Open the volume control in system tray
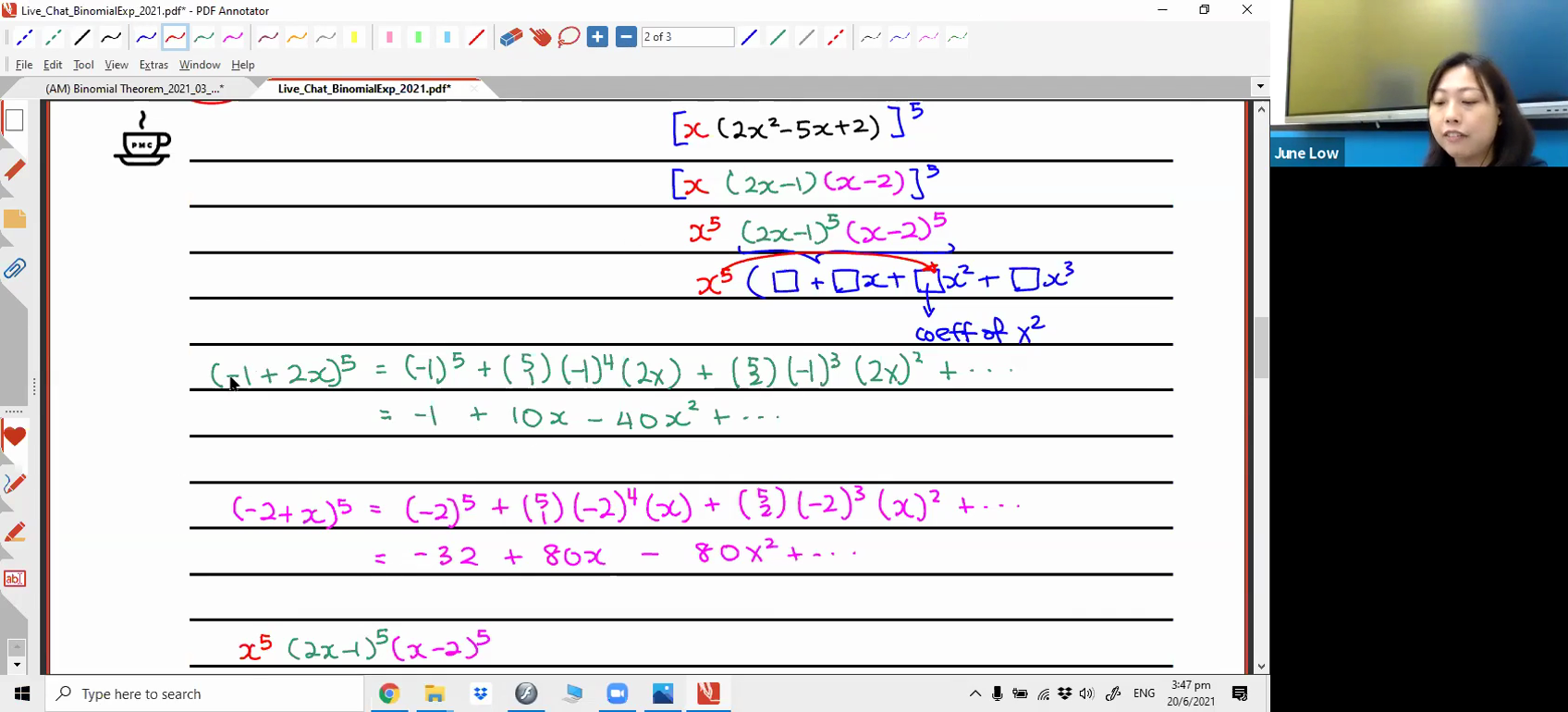This screenshot has width=1568, height=712. (1086, 694)
